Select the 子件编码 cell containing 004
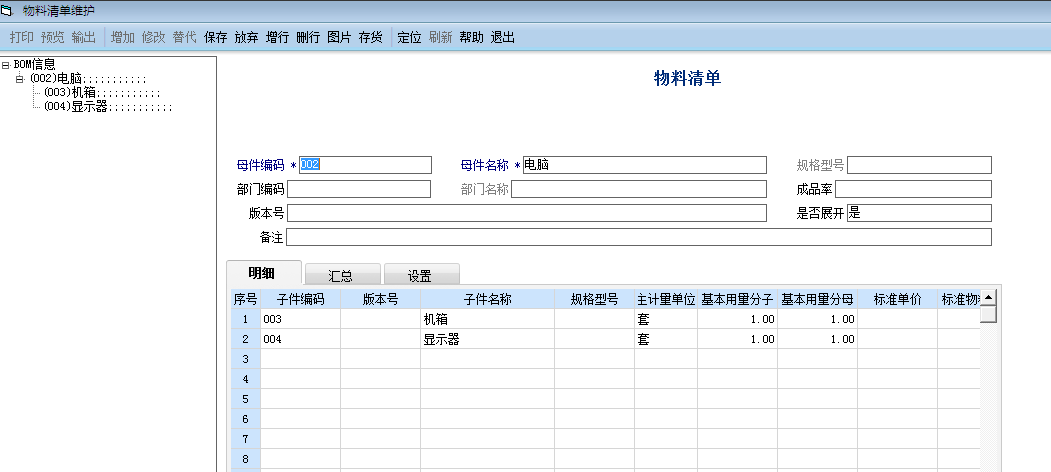 pos(300,339)
